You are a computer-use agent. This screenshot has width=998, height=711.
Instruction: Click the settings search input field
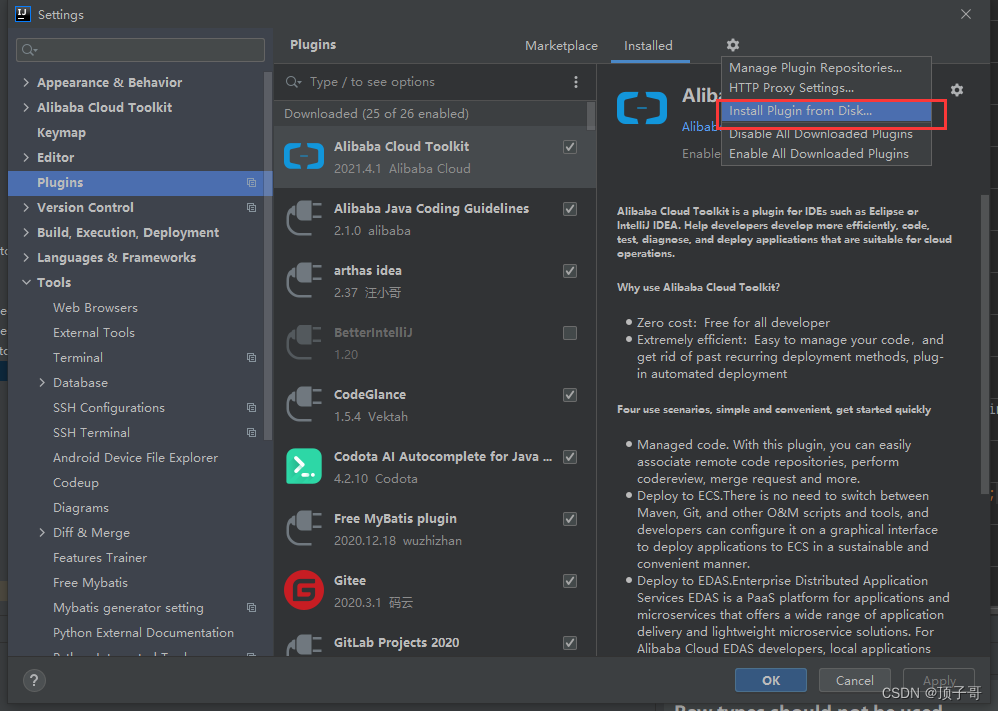(x=140, y=50)
